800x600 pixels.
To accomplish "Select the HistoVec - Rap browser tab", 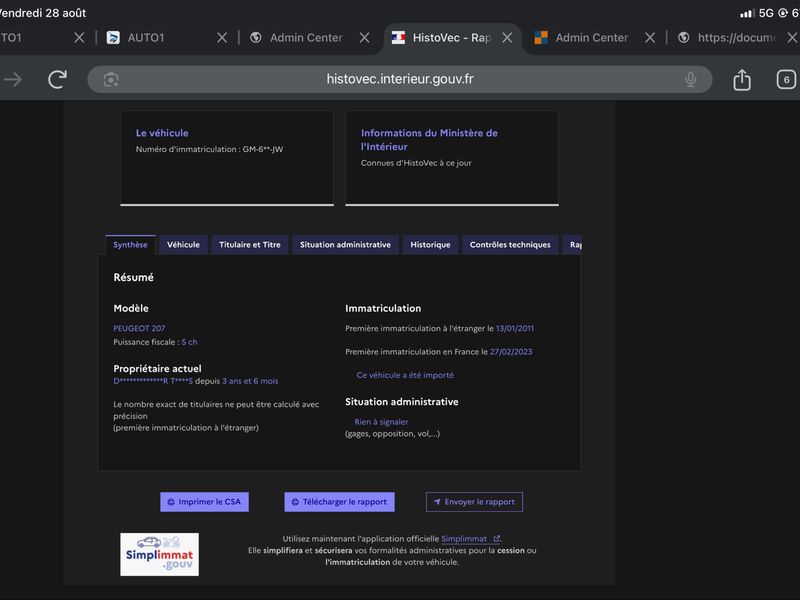I will click(452, 38).
